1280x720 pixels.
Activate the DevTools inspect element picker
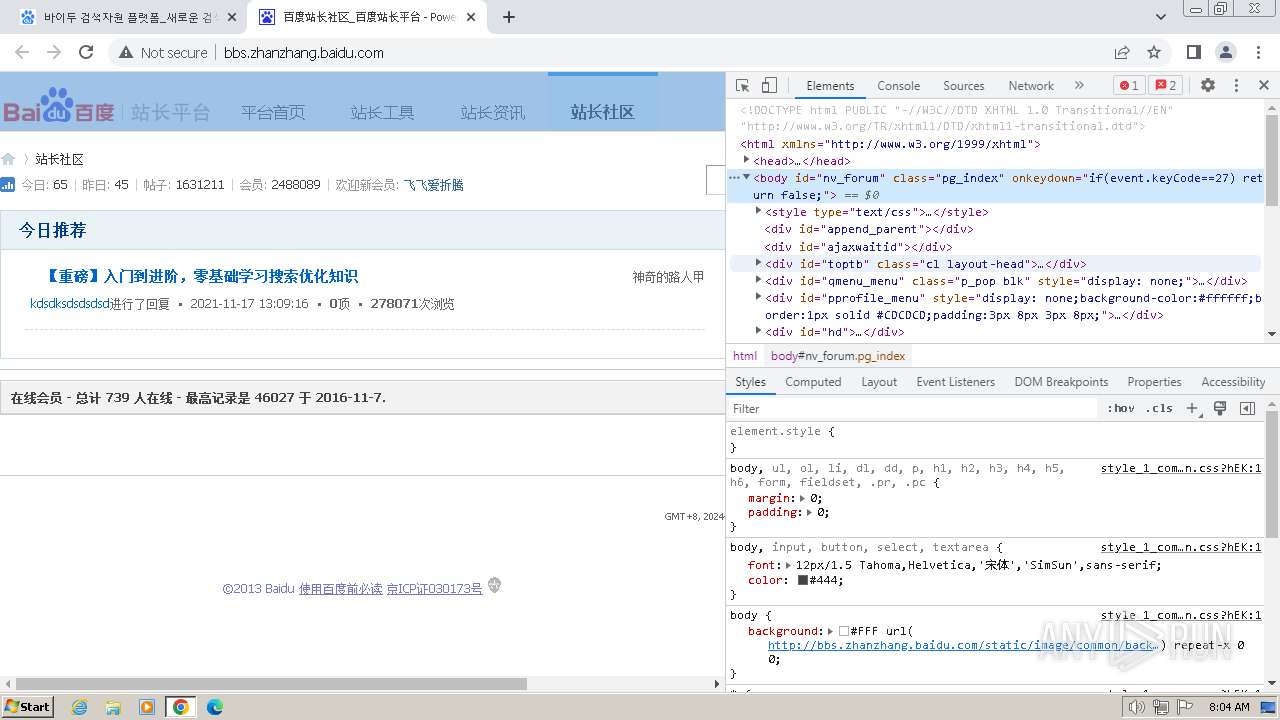pyautogui.click(x=742, y=86)
